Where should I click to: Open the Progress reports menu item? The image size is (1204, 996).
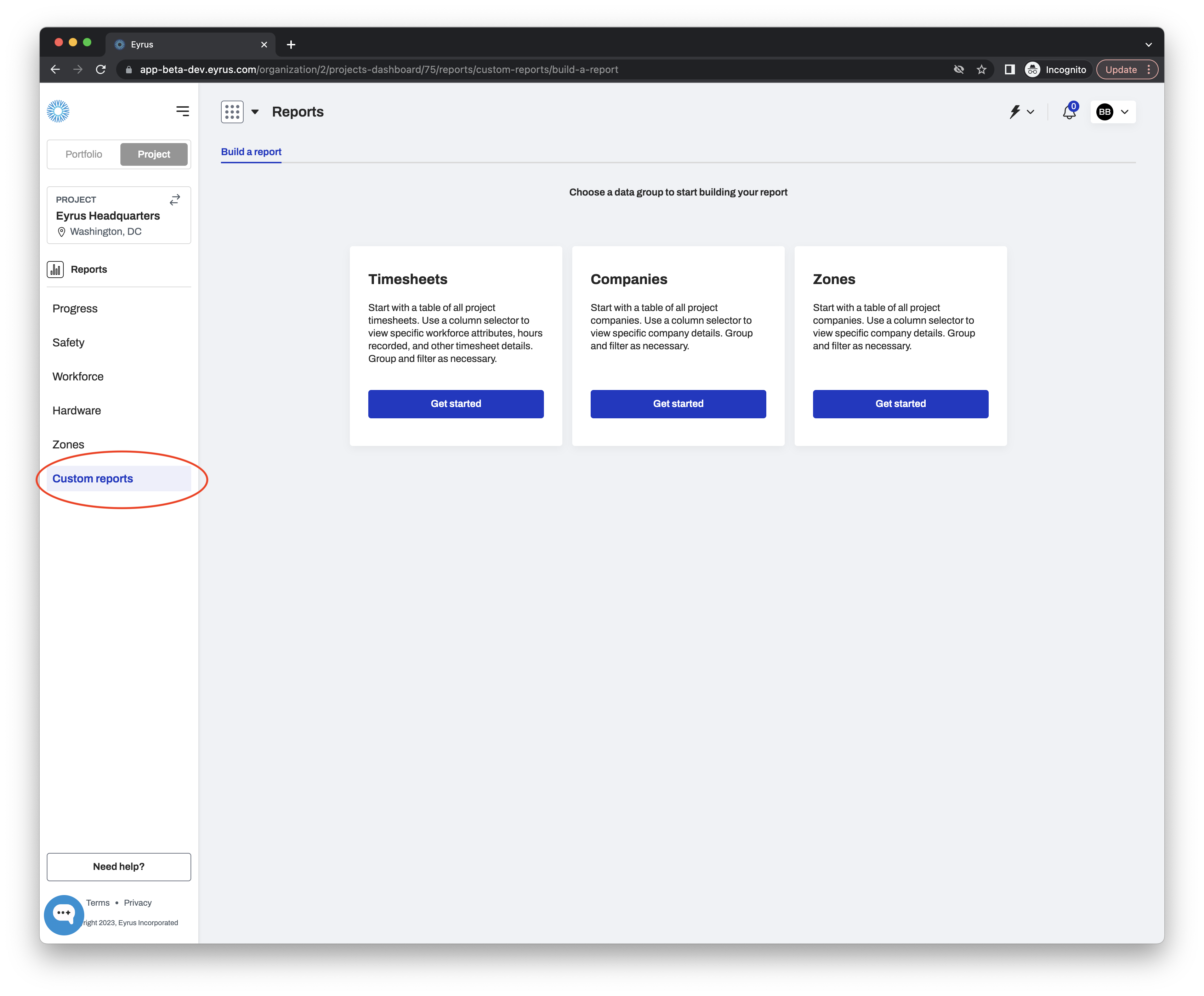(119, 309)
